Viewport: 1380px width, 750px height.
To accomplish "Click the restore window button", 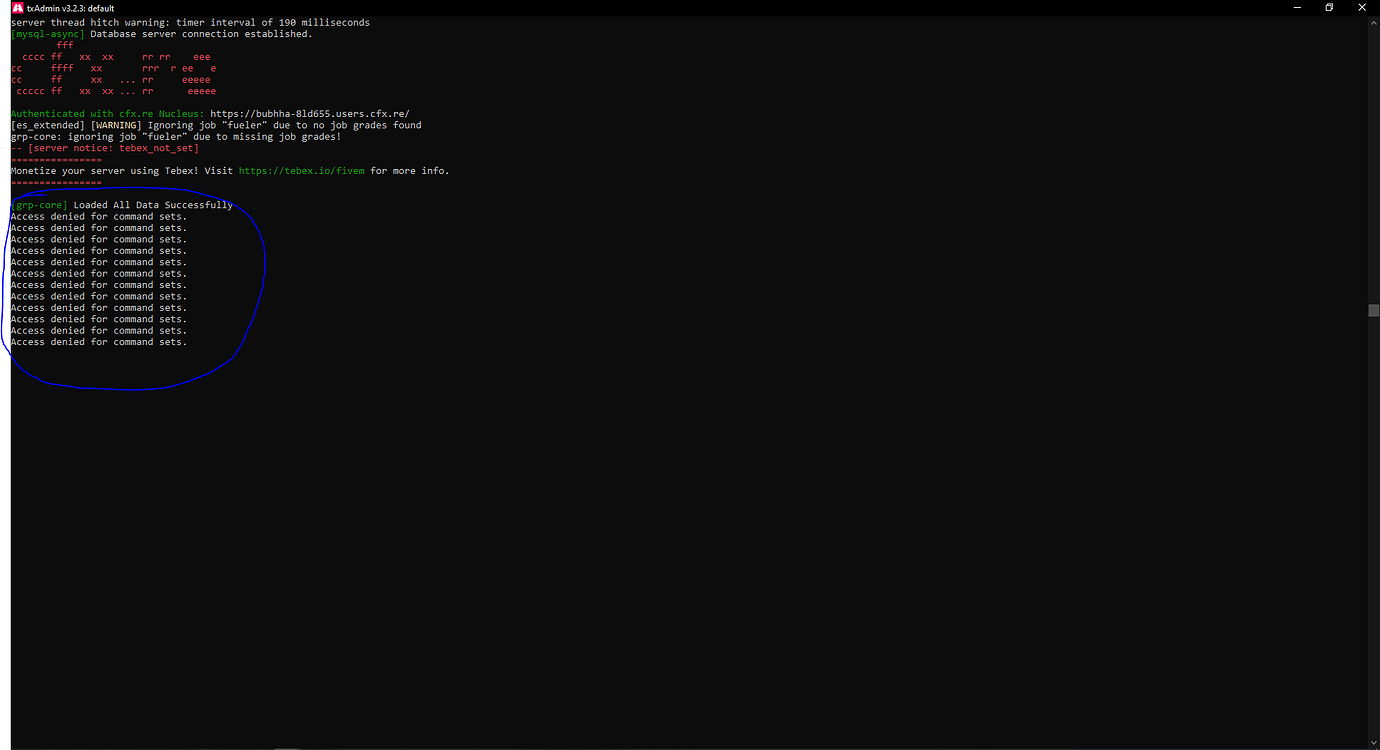I will pos(1329,7).
